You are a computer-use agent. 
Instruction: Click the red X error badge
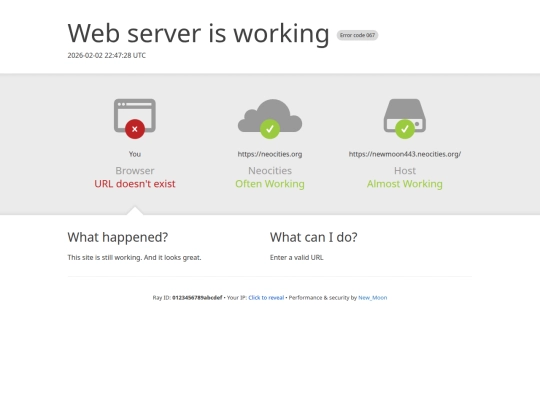[x=135, y=129]
